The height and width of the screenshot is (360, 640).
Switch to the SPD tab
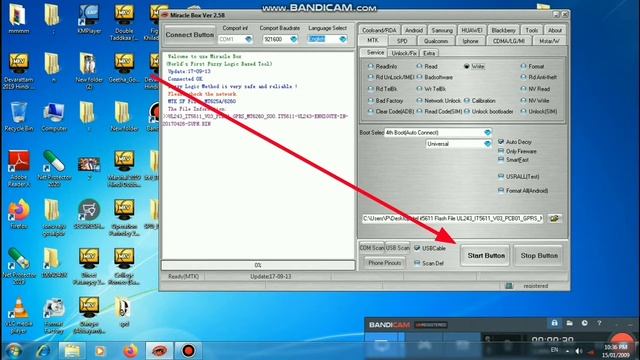point(402,41)
